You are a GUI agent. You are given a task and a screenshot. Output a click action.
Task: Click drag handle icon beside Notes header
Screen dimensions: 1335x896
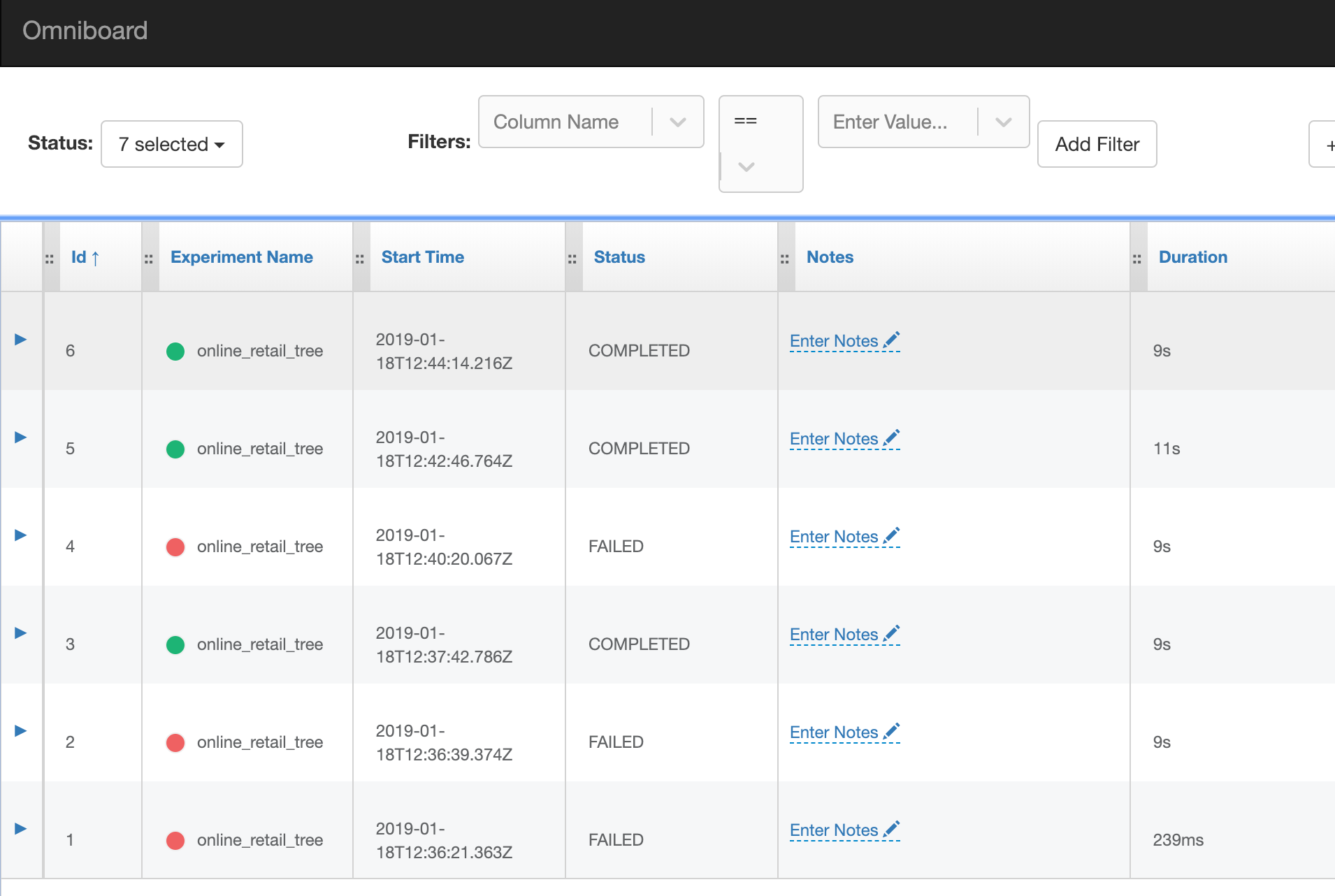tap(785, 259)
